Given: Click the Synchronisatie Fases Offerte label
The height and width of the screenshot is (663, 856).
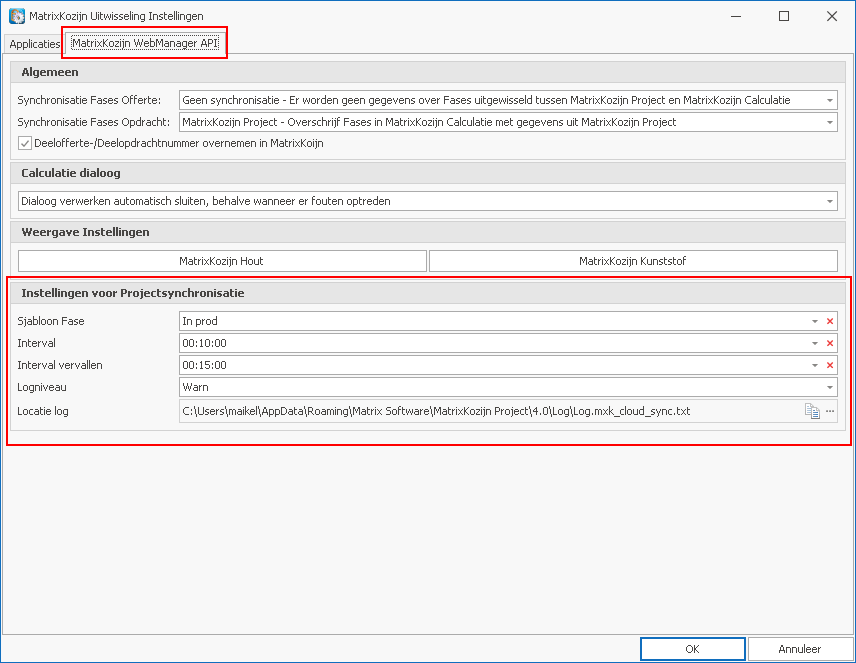Looking at the screenshot, I should coord(89,100).
